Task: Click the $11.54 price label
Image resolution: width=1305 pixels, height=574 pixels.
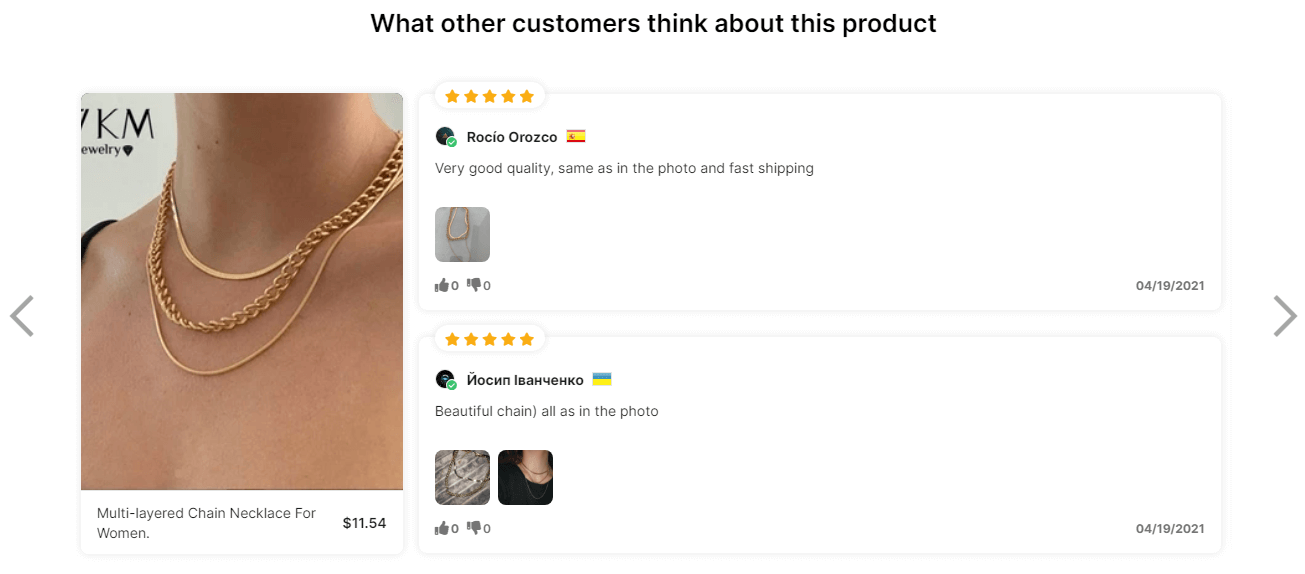Action: tap(364, 523)
